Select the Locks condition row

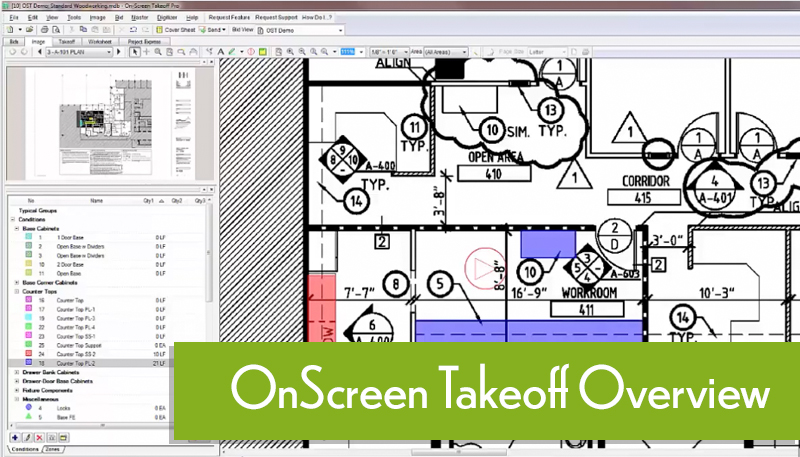pos(92,408)
